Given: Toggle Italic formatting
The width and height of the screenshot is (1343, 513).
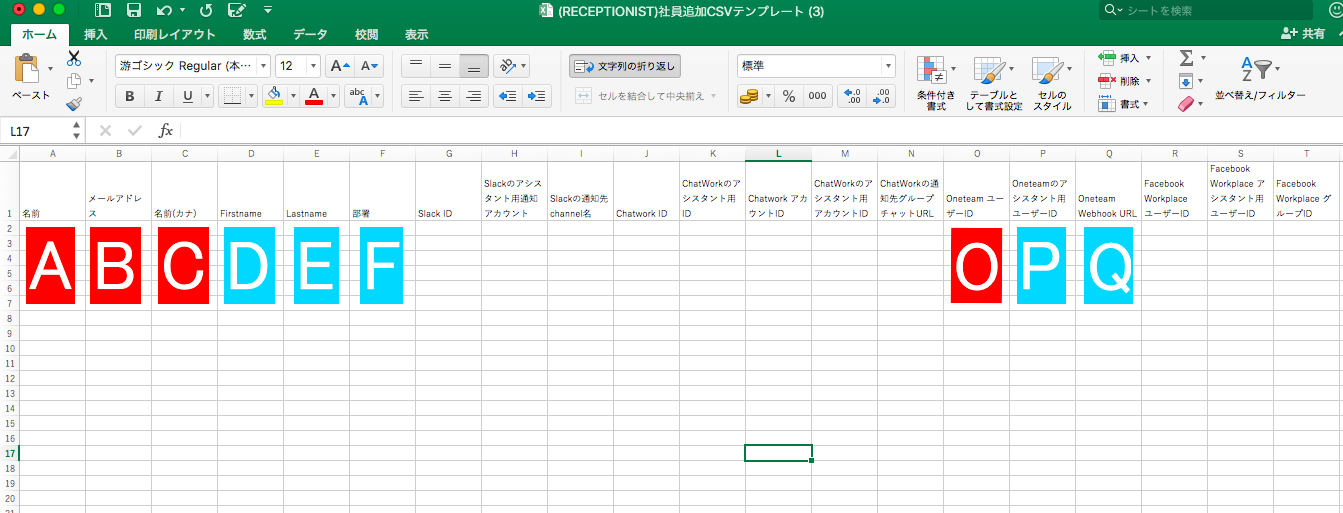Looking at the screenshot, I should click(x=158, y=96).
